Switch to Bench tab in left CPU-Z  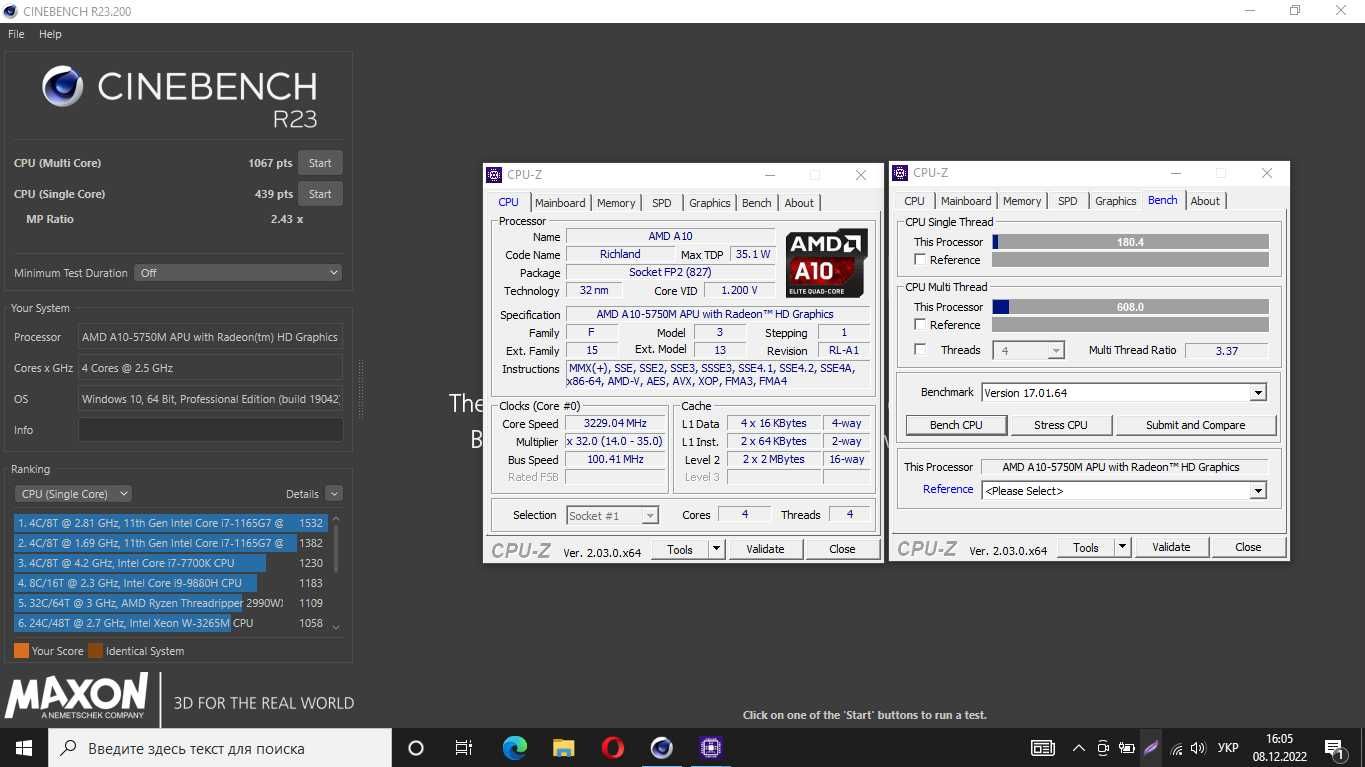[x=757, y=203]
